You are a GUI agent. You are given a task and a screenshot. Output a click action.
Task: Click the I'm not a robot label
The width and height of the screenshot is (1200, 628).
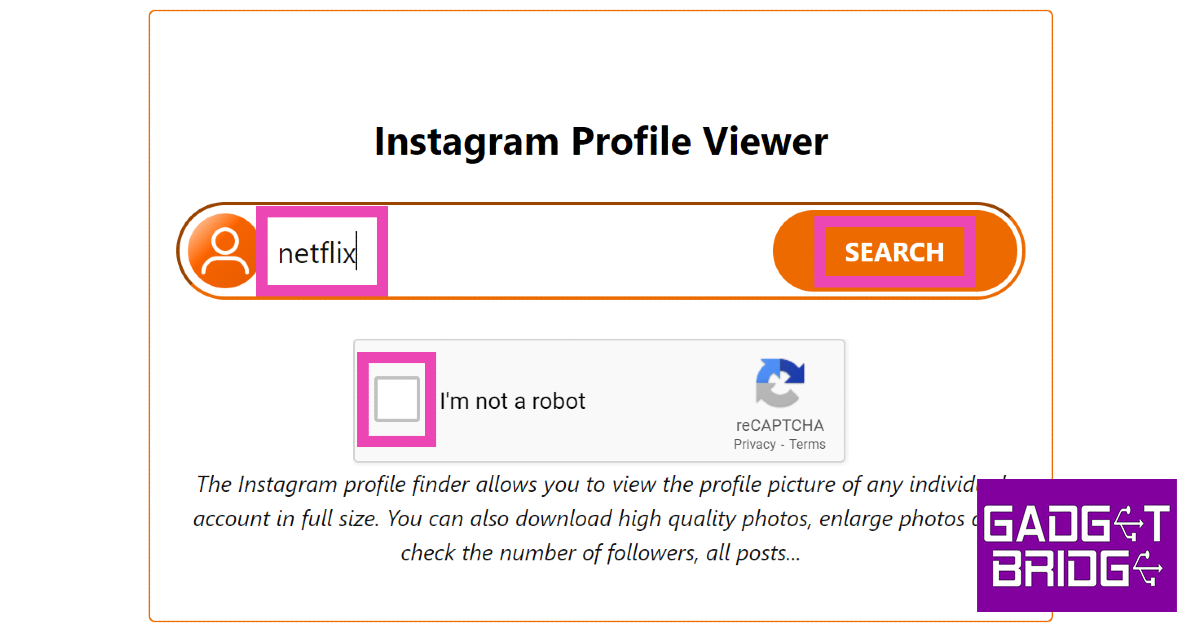coord(512,401)
